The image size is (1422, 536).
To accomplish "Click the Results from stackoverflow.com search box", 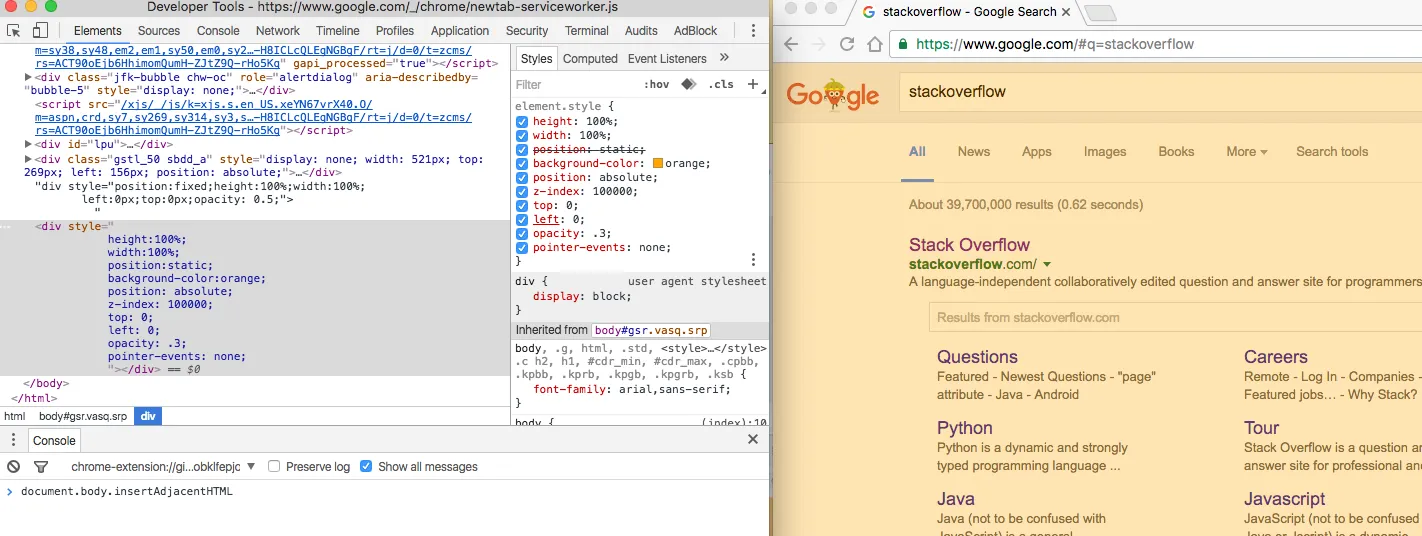I will coord(1175,318).
